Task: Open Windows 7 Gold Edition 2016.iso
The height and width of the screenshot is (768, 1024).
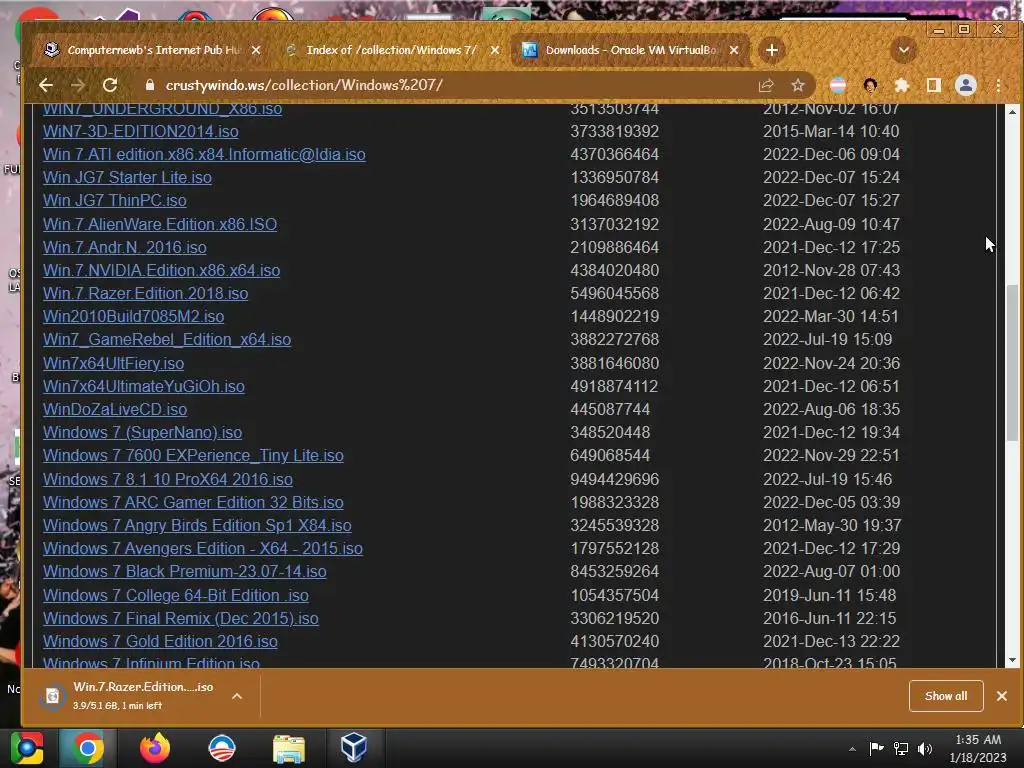Action: tap(160, 641)
